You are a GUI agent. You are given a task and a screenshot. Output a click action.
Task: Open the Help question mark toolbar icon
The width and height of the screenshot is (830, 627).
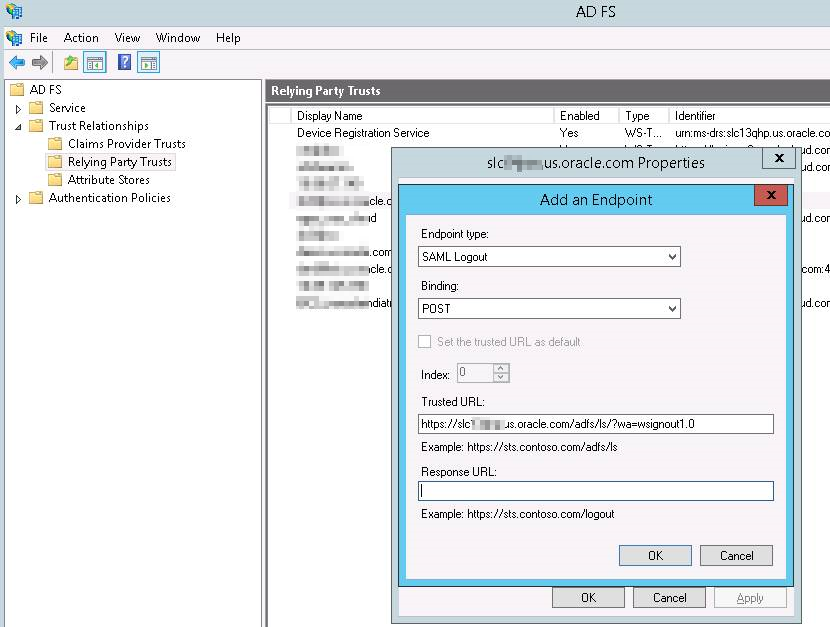tap(124, 62)
